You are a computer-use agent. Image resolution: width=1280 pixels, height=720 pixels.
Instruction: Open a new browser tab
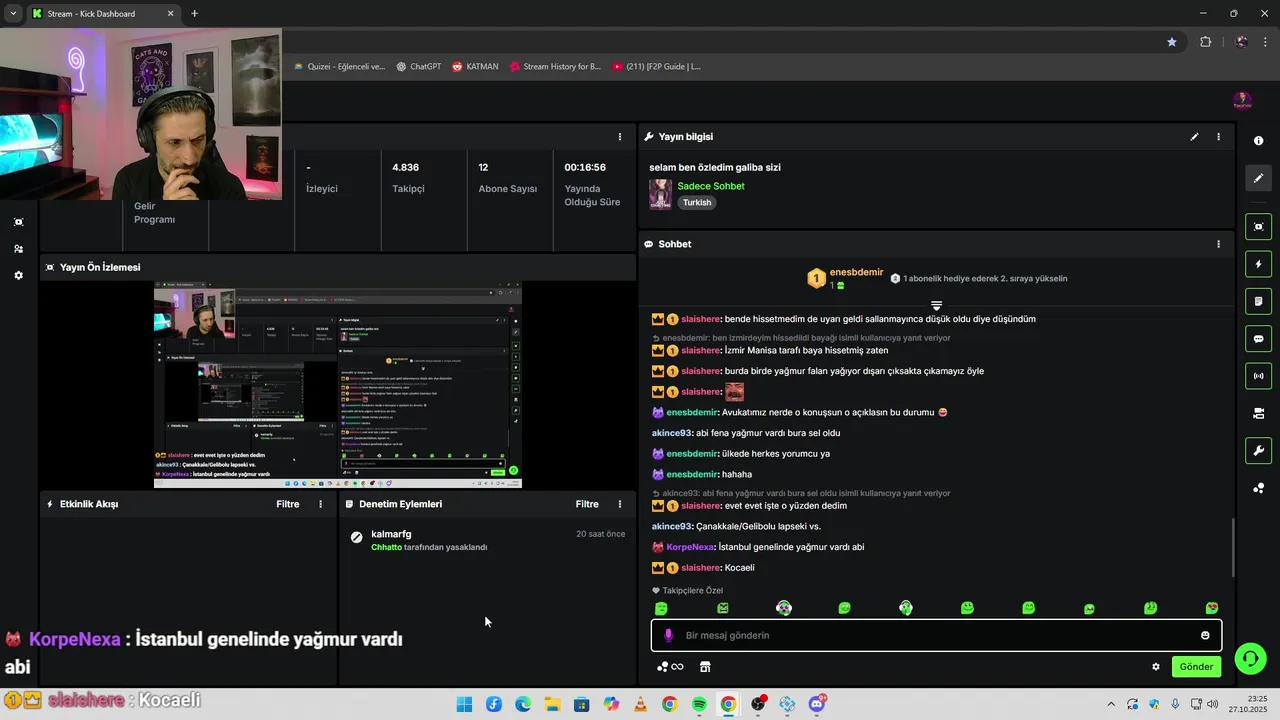[194, 14]
